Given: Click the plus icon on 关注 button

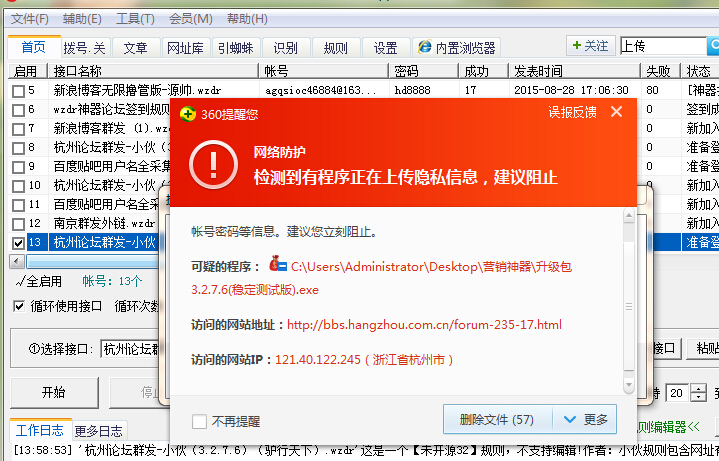Looking at the screenshot, I should tap(577, 45).
